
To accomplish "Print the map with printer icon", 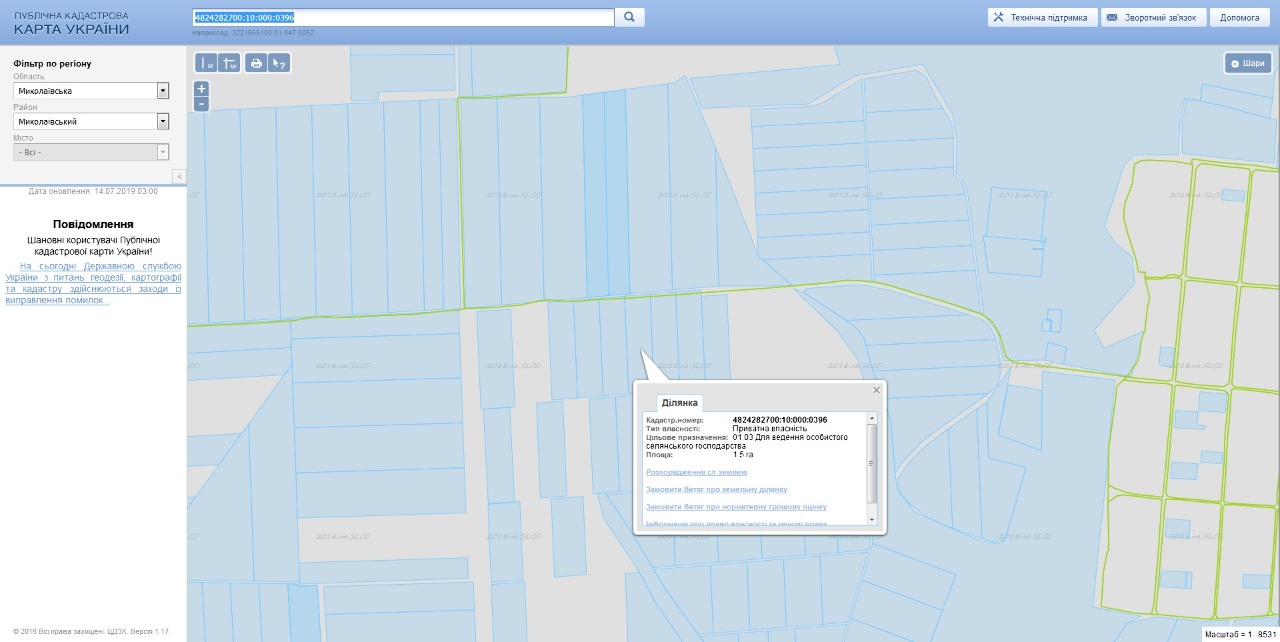I will click(x=256, y=63).
